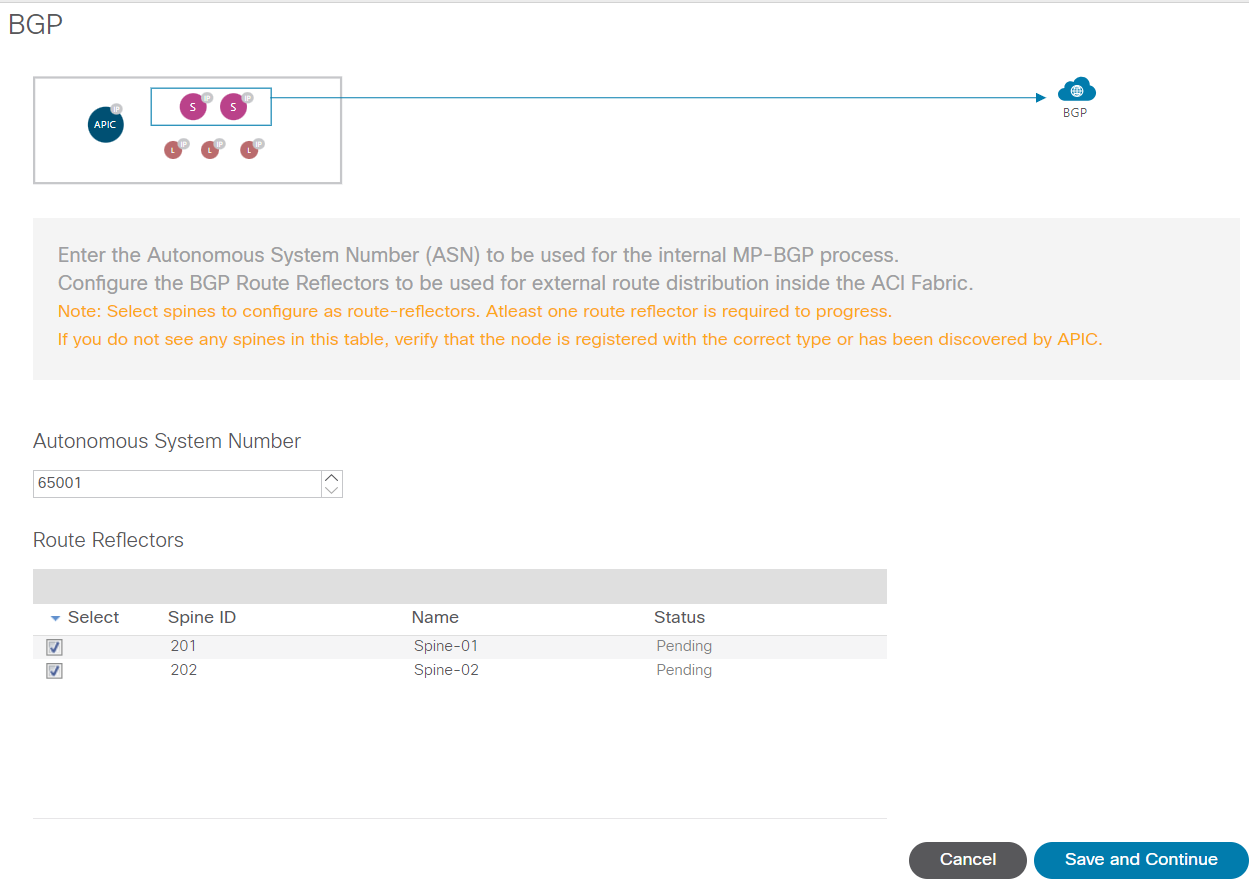The width and height of the screenshot is (1249, 885).
Task: Click the middle leaf L node icon
Action: point(210,150)
